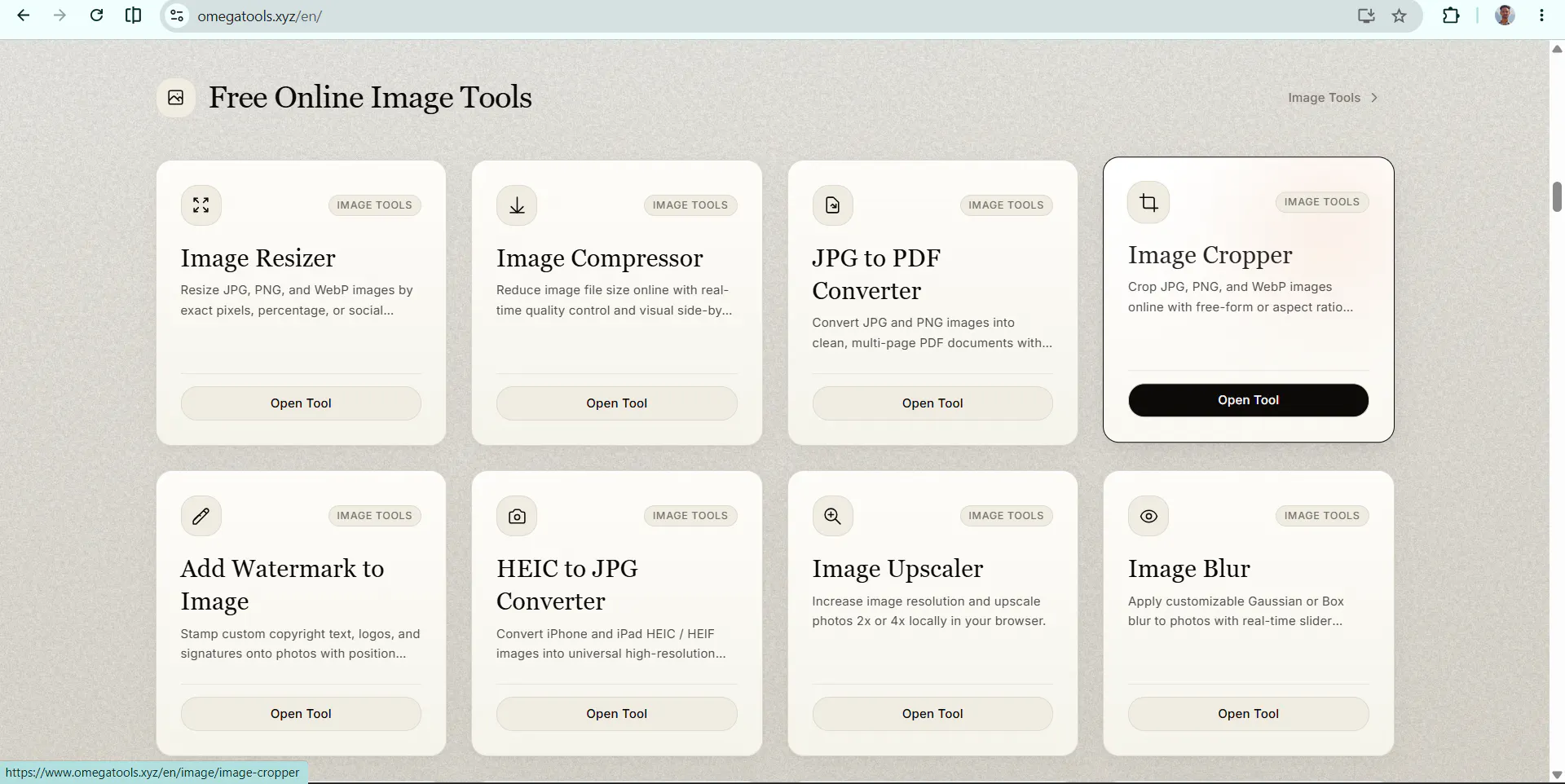1565x784 pixels.
Task: Click the chevron next to Image Tools link
Action: tap(1374, 98)
